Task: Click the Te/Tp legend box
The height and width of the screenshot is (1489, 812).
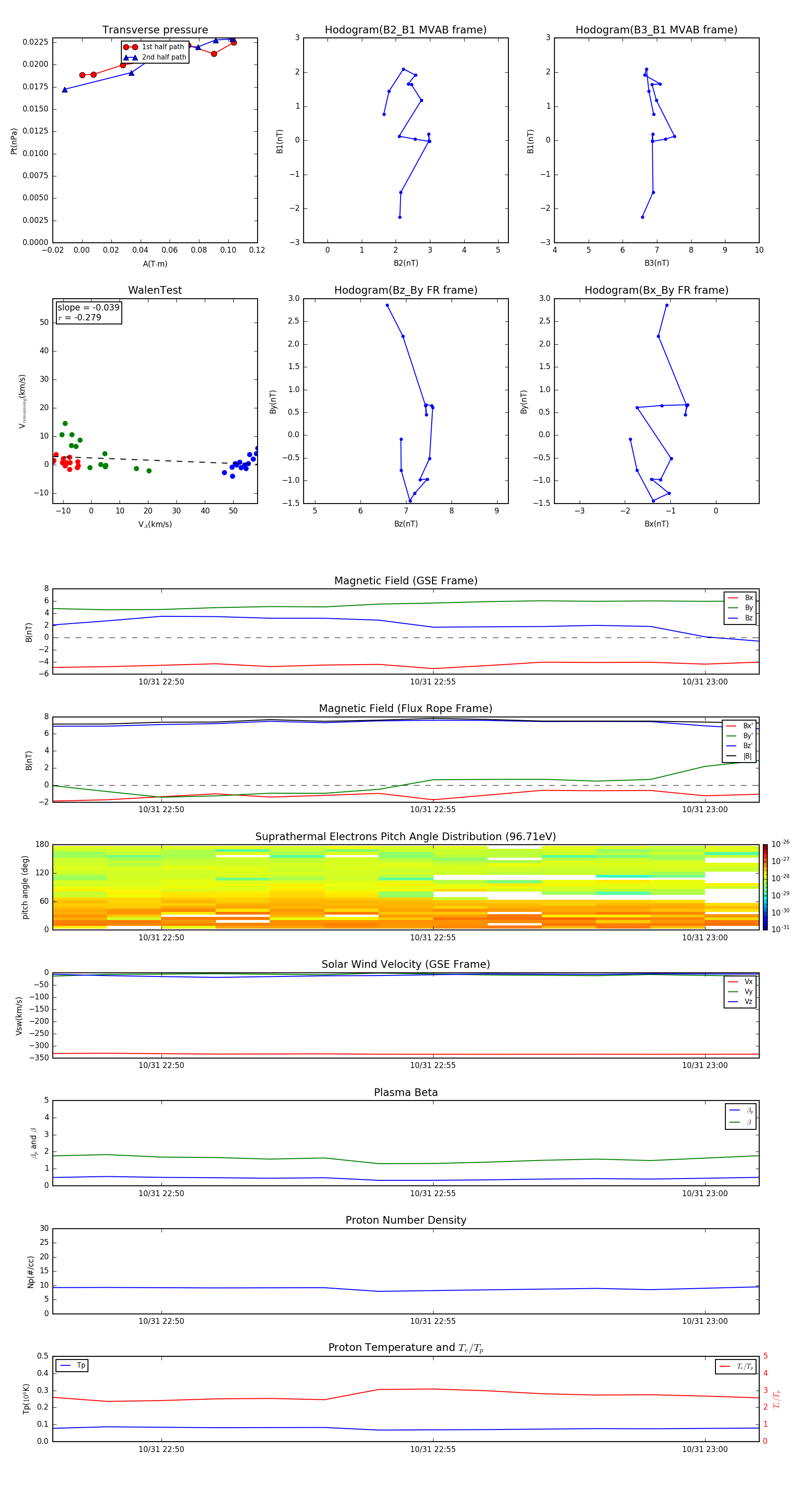Action: click(736, 1366)
